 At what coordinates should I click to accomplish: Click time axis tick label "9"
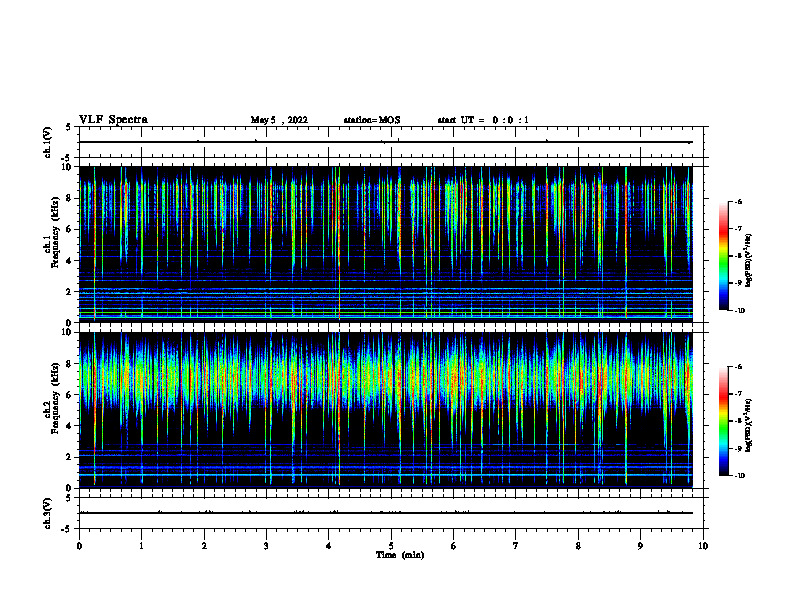point(640,546)
